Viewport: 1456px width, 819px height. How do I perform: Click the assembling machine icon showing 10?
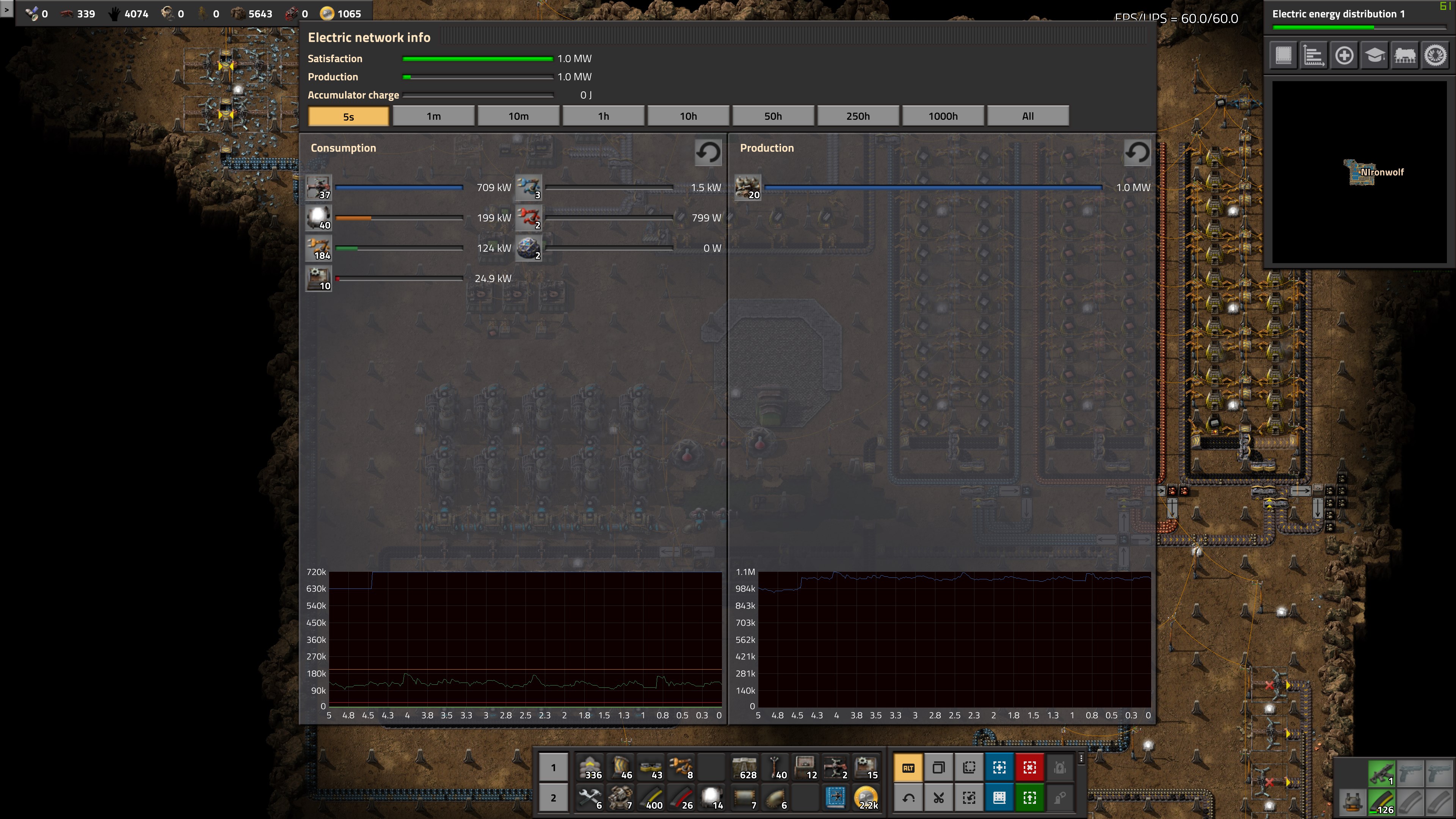pyautogui.click(x=319, y=279)
